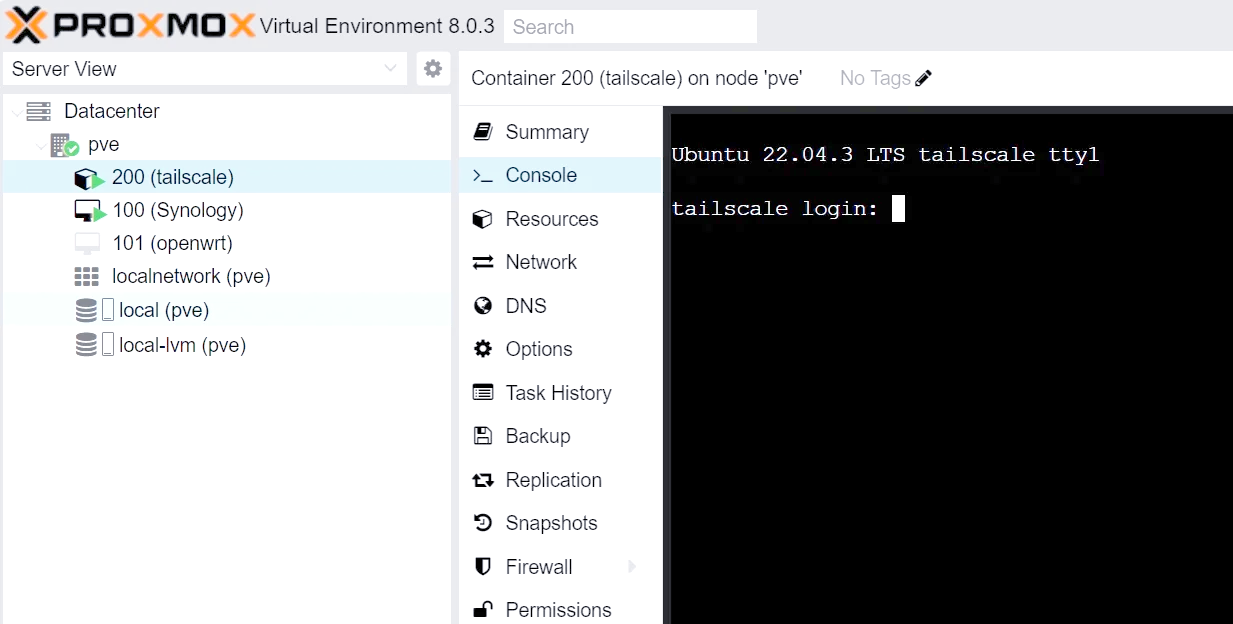Open the Replication tab
The image size is (1233, 624).
click(x=560, y=480)
